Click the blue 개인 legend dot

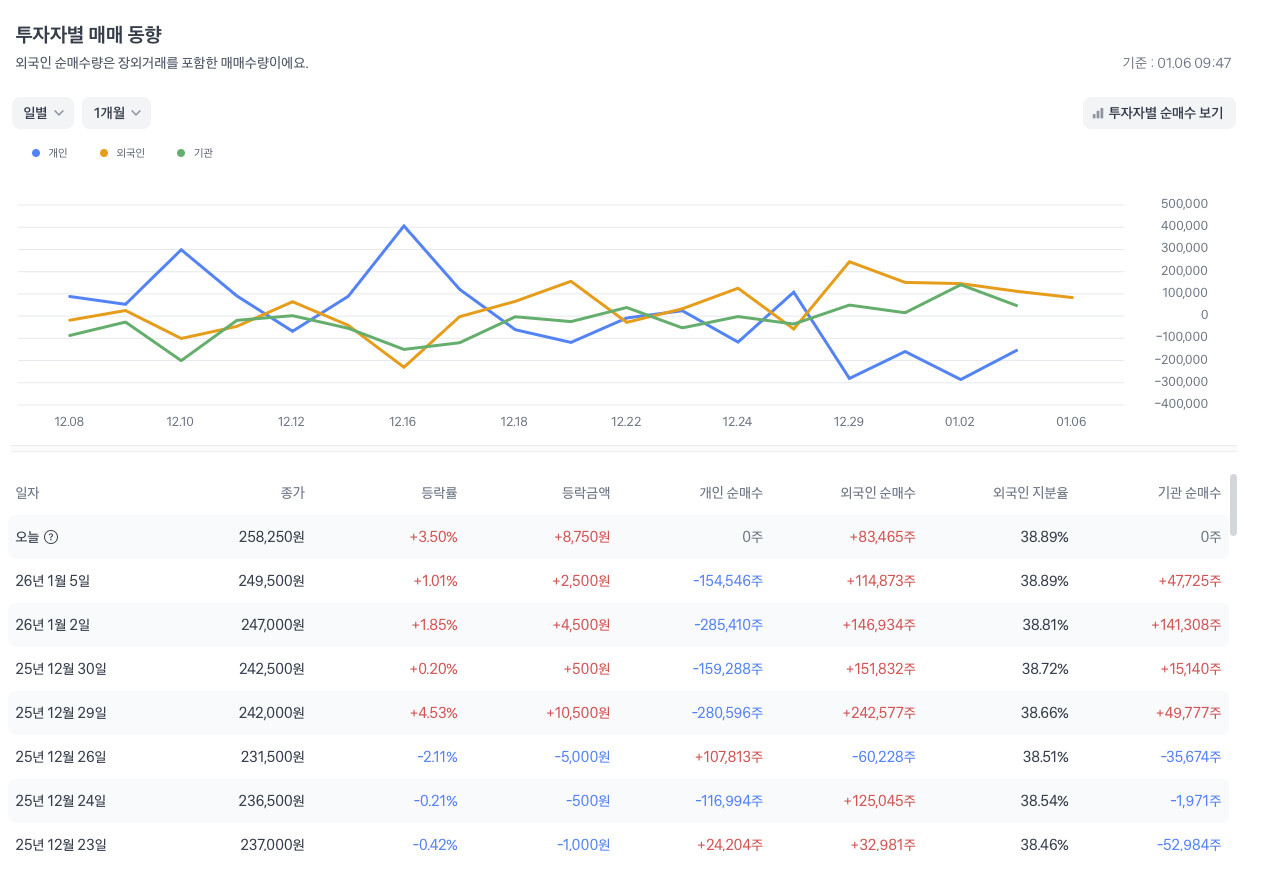37,153
